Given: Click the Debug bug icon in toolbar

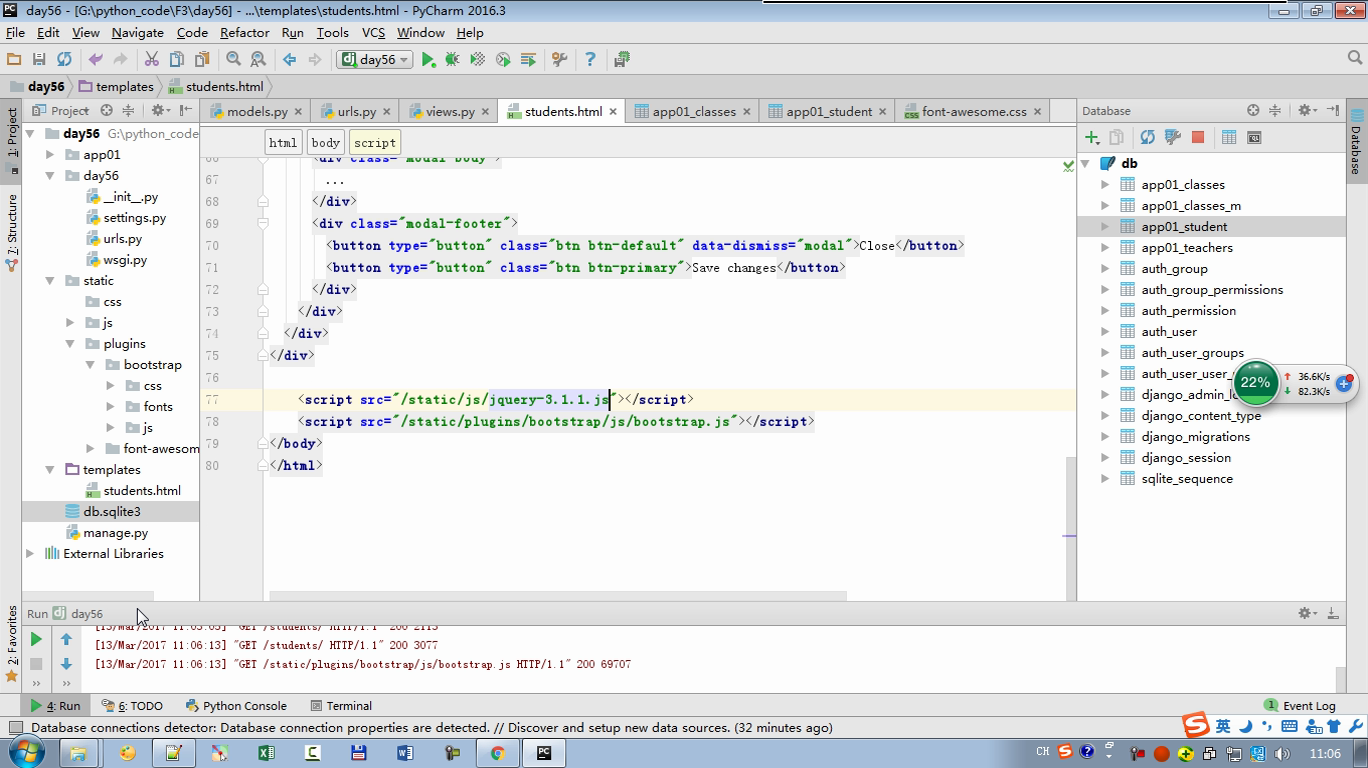Looking at the screenshot, I should point(453,60).
